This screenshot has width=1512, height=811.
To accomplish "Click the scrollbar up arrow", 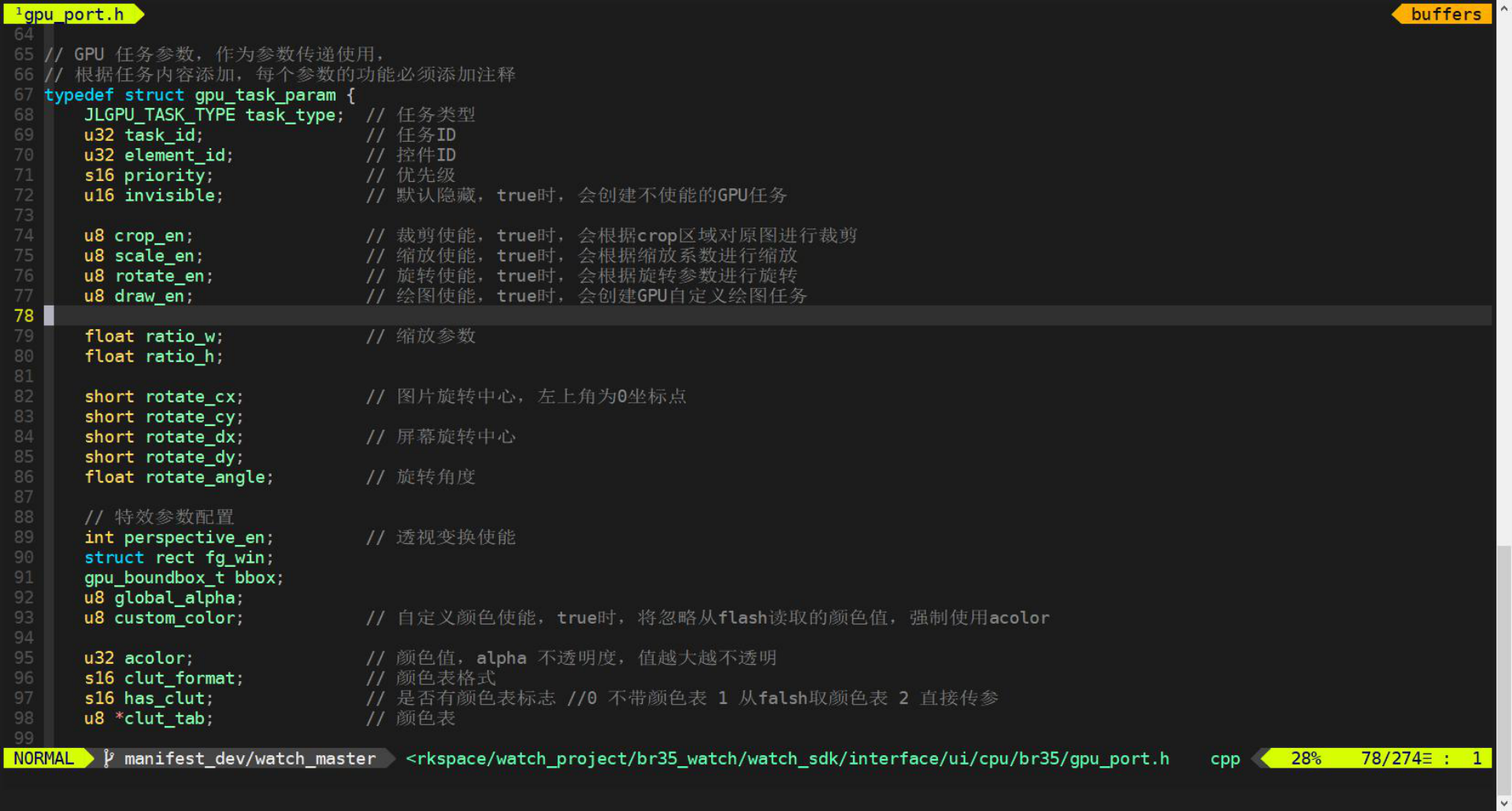I will point(1504,7).
